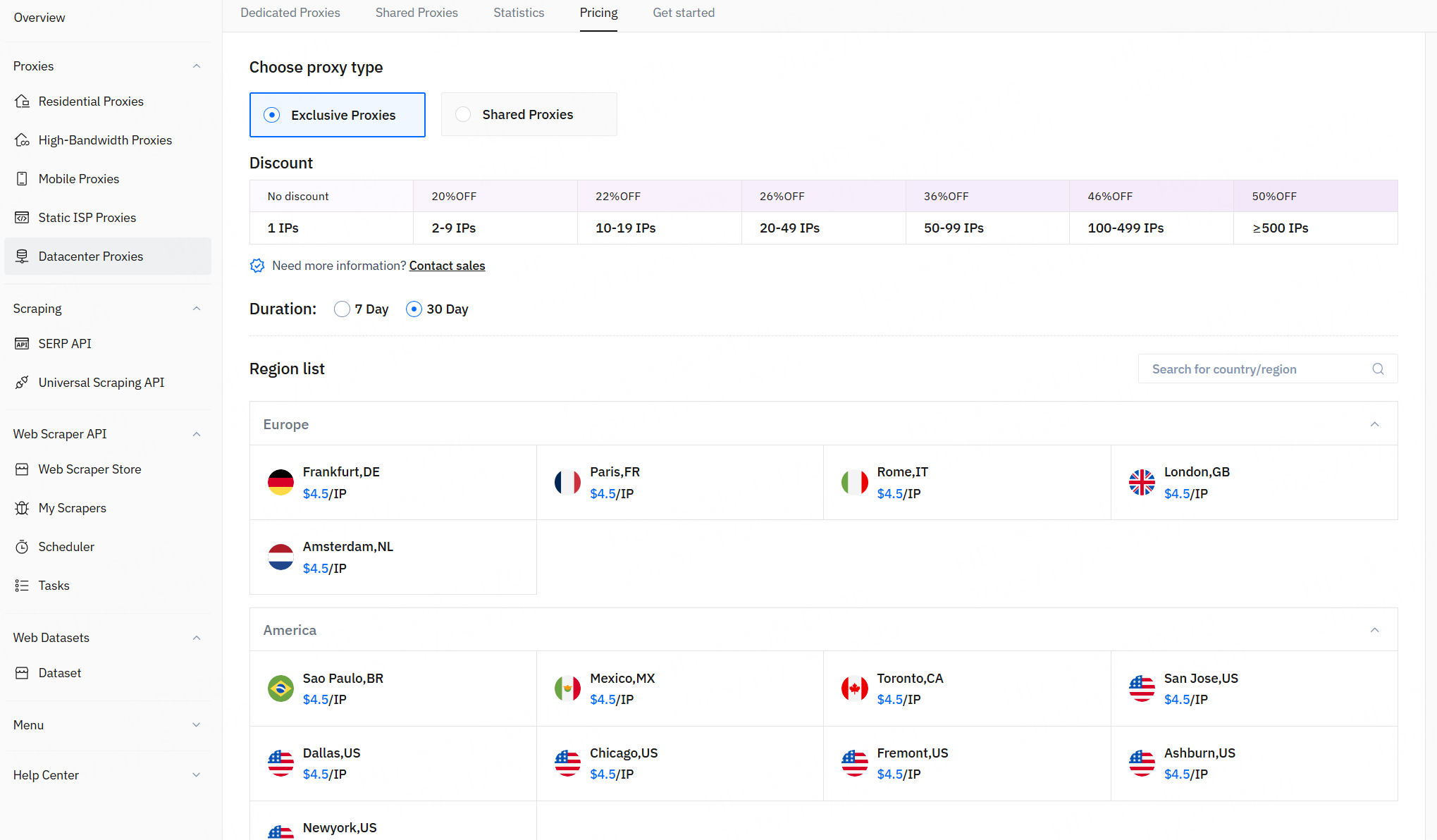This screenshot has height=840, width=1437.
Task: Click the My Scrapers bug icon
Action: [22, 508]
